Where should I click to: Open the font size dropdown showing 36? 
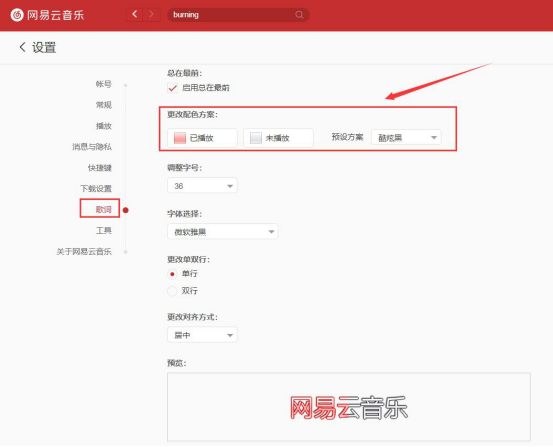(202, 186)
